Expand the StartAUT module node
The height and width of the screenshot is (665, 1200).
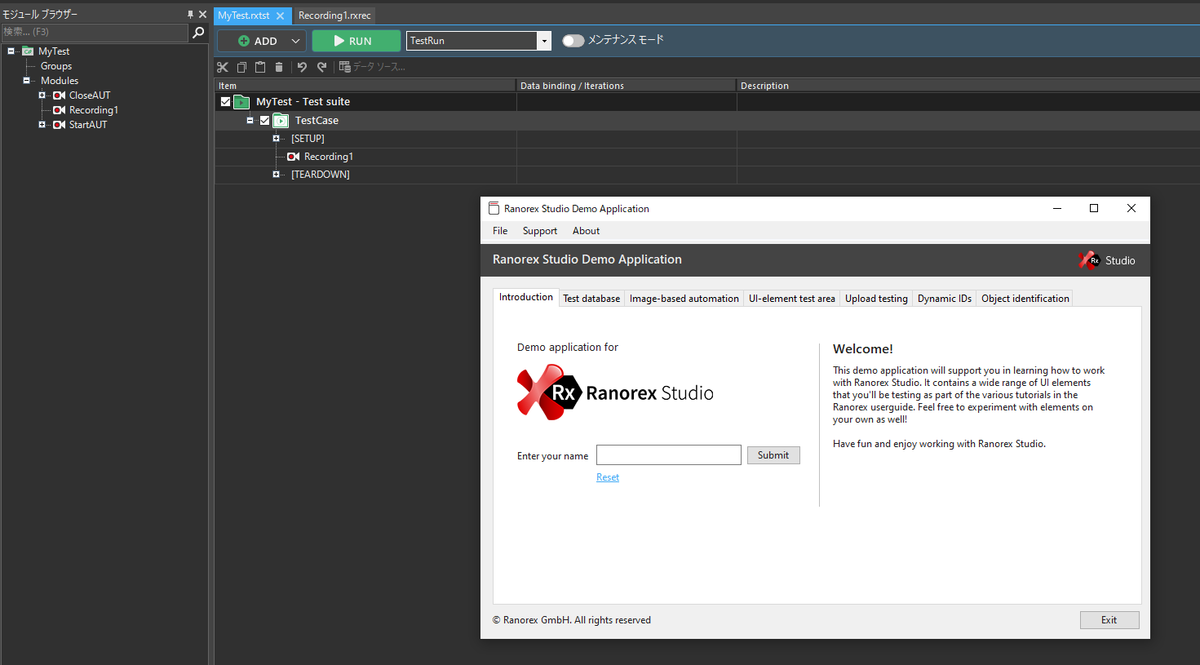(x=43, y=125)
